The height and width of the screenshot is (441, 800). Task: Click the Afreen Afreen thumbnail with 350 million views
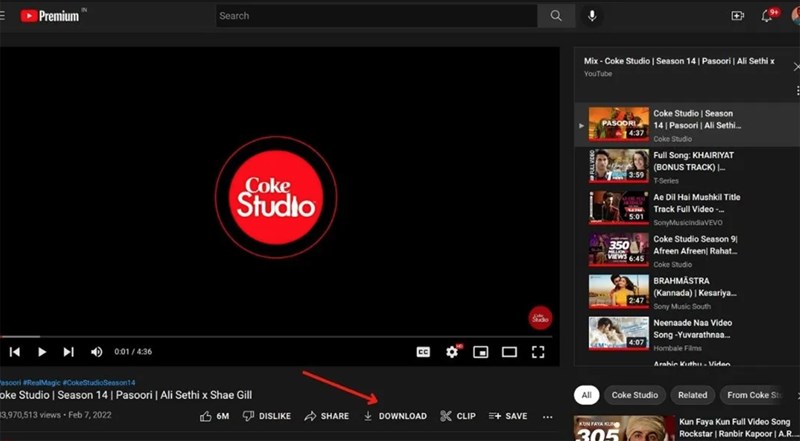[618, 250]
